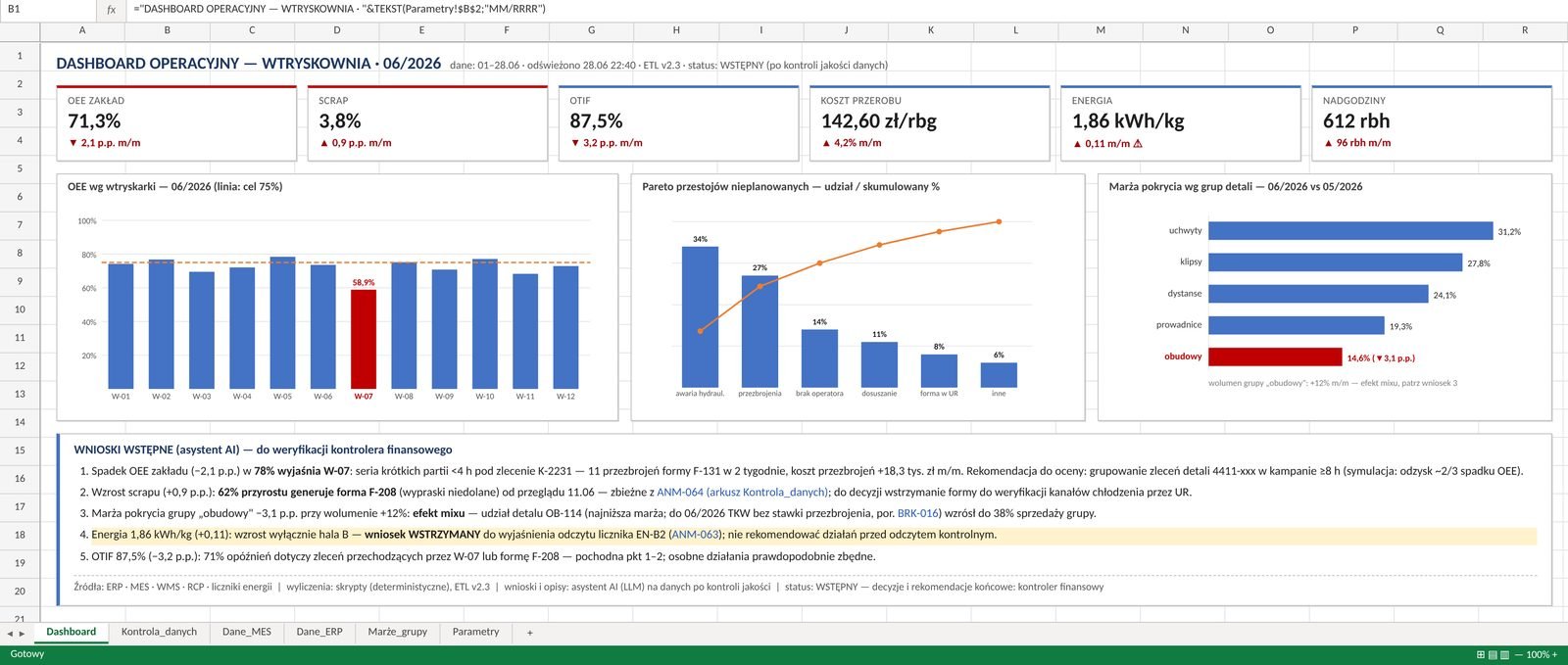This screenshot has width=1568, height=665.
Task: Select the brak operatora Pareto bar
Action: point(819,358)
